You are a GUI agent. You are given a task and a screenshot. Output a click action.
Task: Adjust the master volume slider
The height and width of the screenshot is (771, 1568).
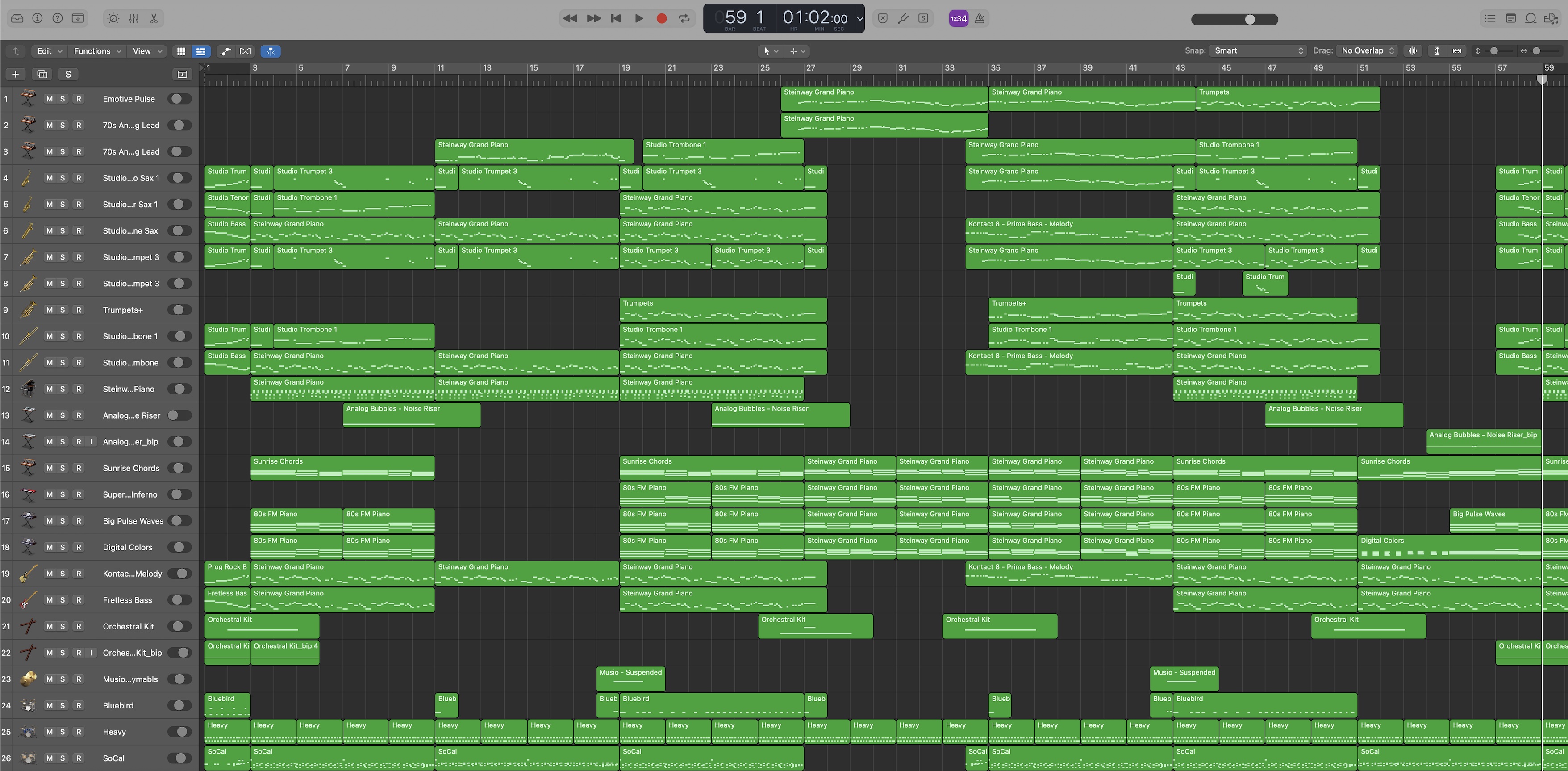click(x=1250, y=20)
